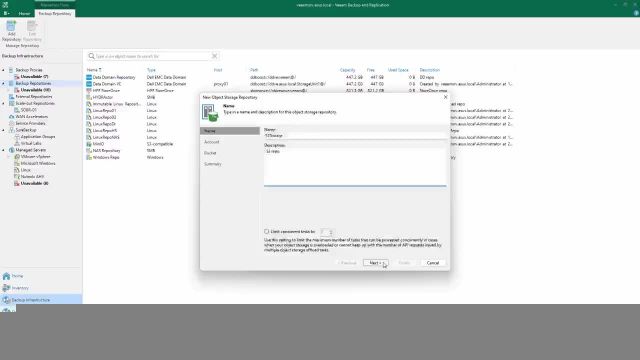Viewport: 640px width, 360px height.
Task: Sort list by the Name column header
Action: tap(94, 70)
